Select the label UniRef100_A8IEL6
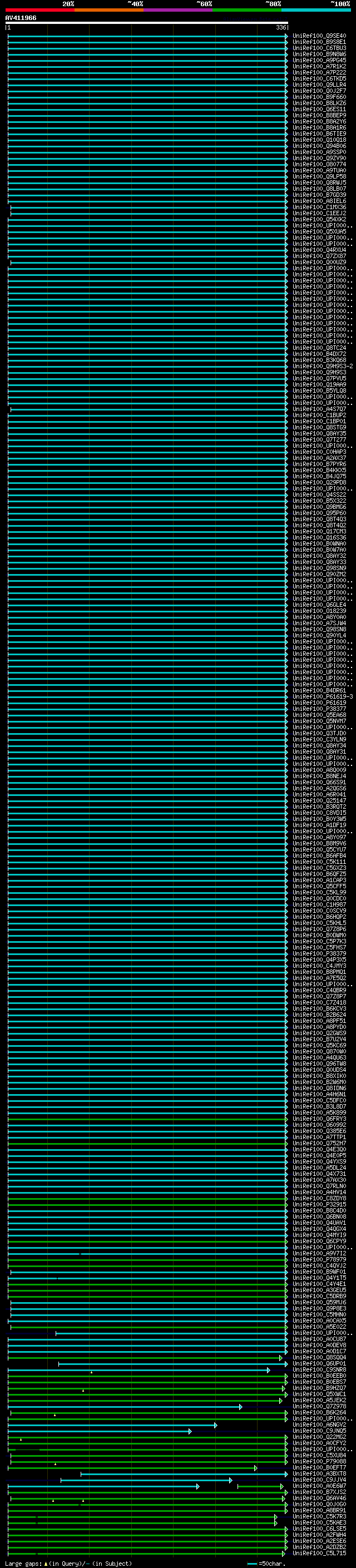The image size is (356, 1568). [319, 201]
